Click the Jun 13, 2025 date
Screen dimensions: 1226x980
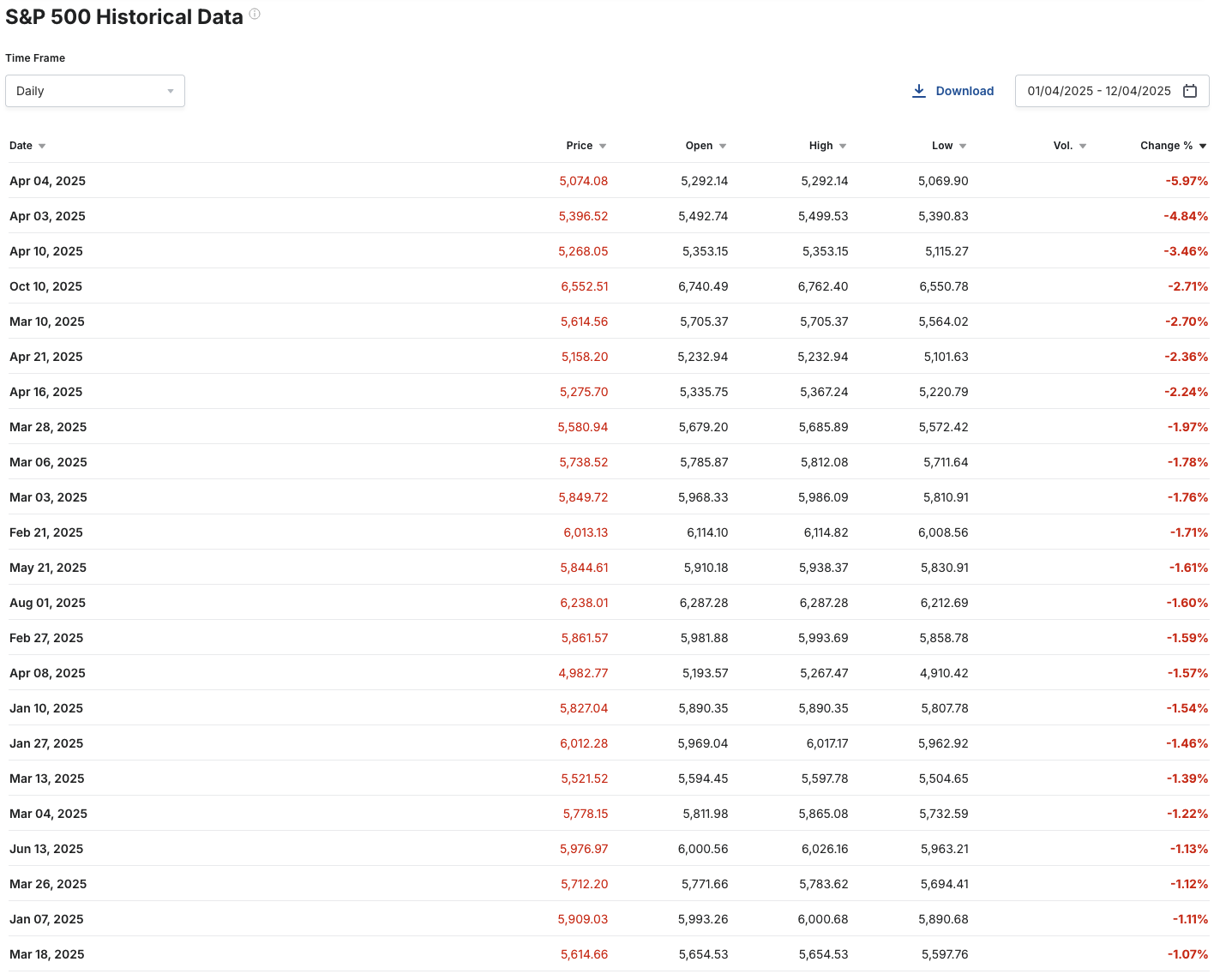(x=46, y=849)
